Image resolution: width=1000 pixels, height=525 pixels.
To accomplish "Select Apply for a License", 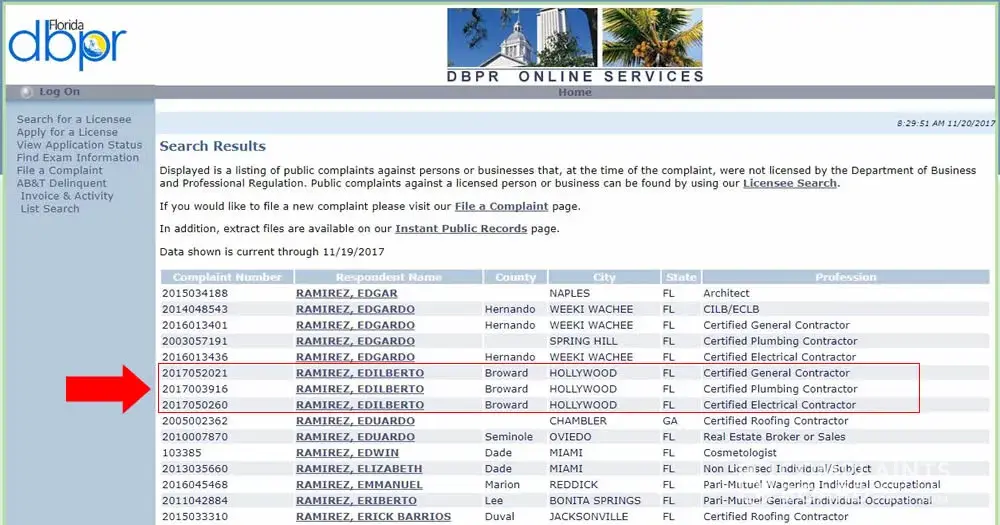I will click(67, 132).
